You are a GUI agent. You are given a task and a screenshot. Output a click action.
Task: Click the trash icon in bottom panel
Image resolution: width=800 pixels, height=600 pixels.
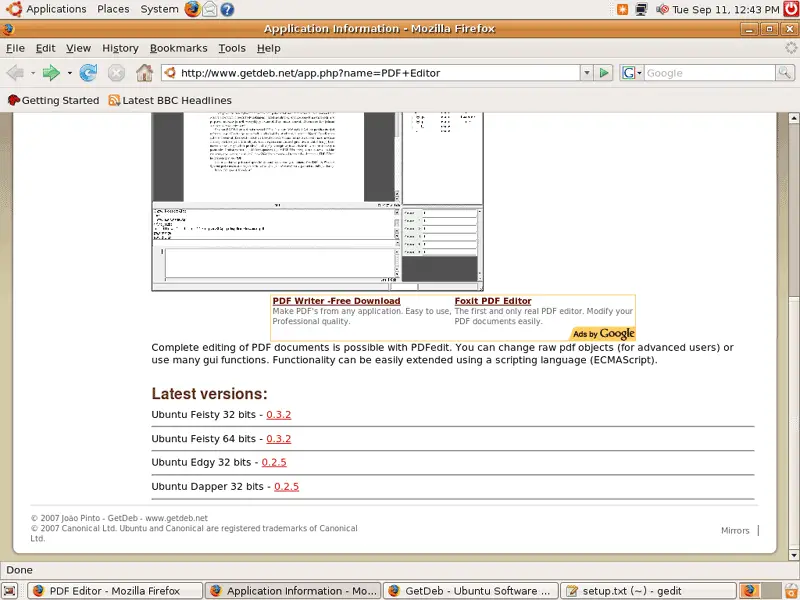tap(791, 591)
